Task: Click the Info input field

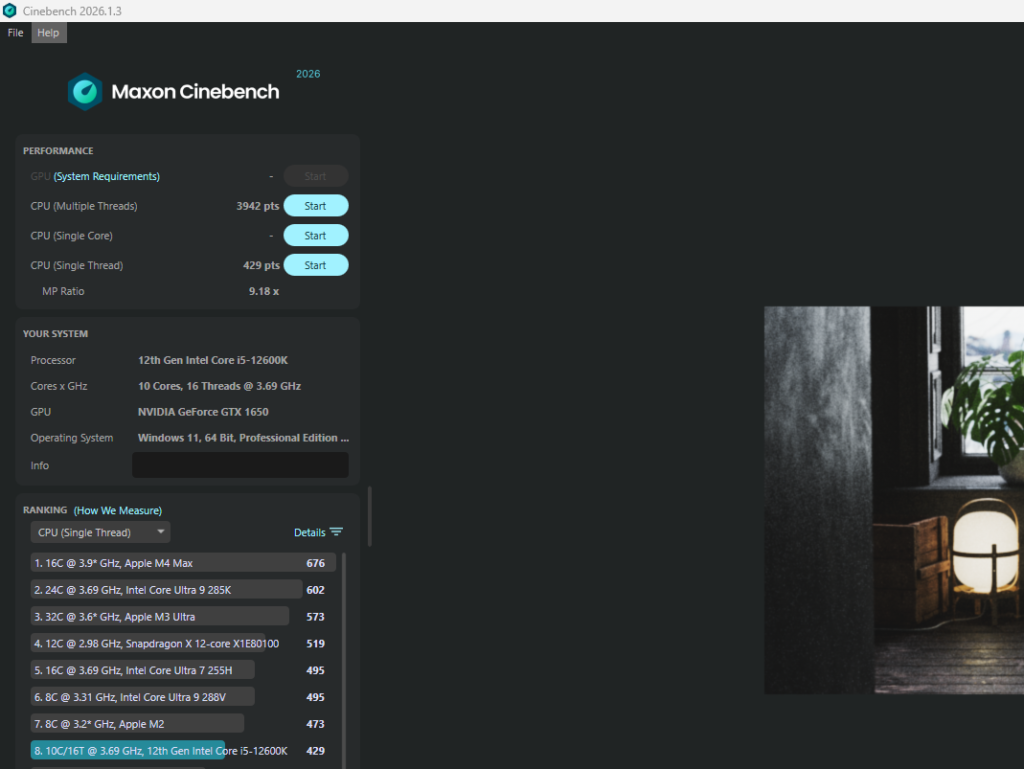Action: [x=240, y=465]
